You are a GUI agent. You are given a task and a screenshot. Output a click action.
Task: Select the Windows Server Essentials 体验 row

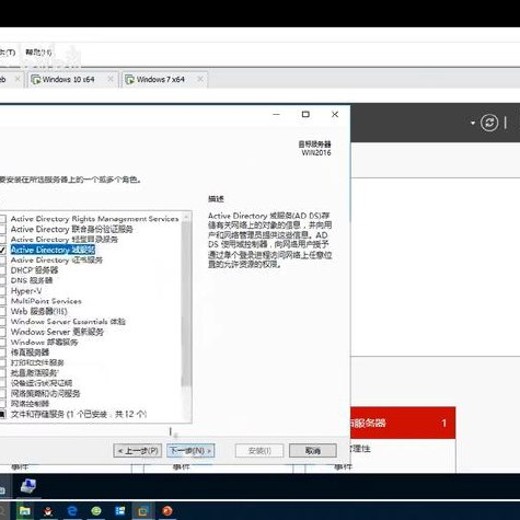pos(68,322)
